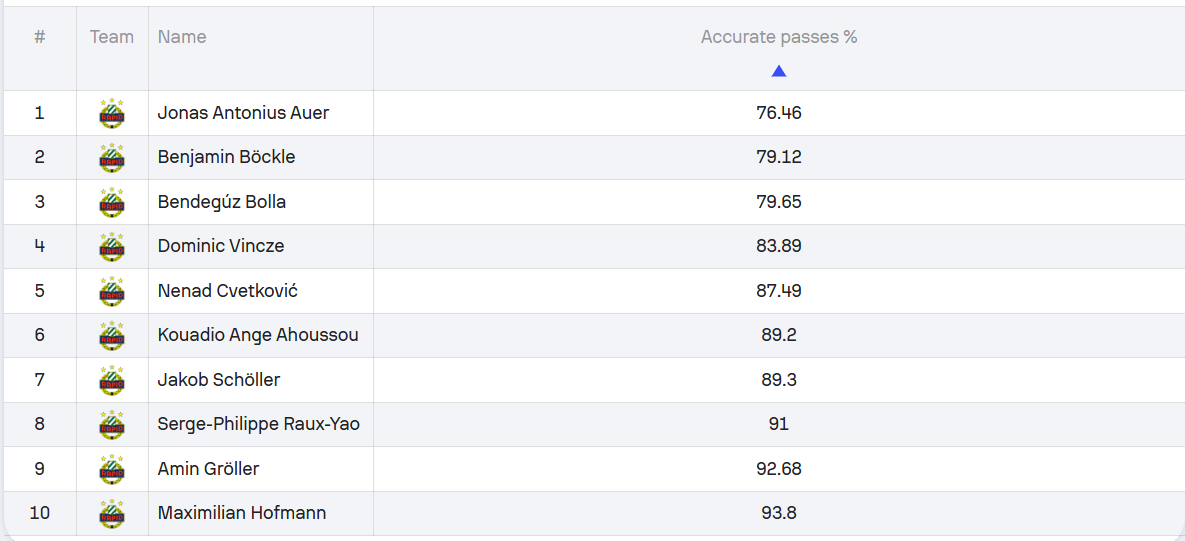The height and width of the screenshot is (541, 1185).
Task: Click the team badge next to Kouadio Ange Ahoussou
Action: (x=112, y=335)
